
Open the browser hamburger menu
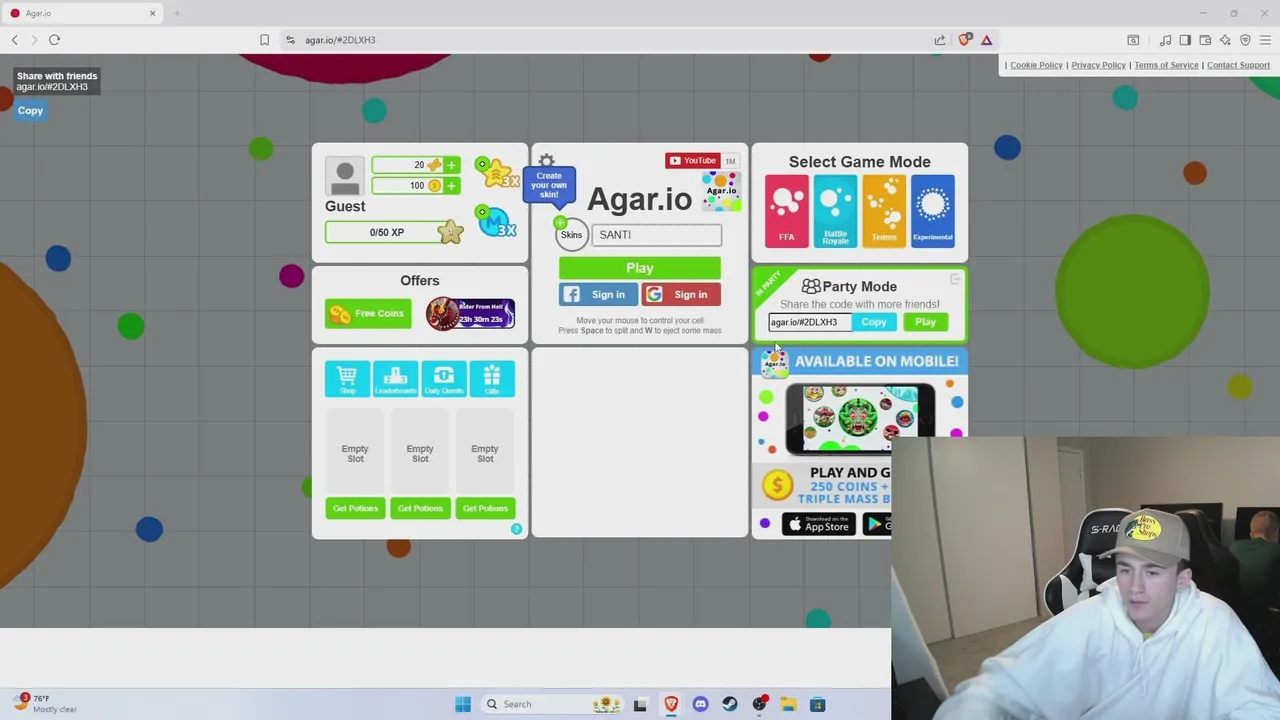pos(1265,40)
